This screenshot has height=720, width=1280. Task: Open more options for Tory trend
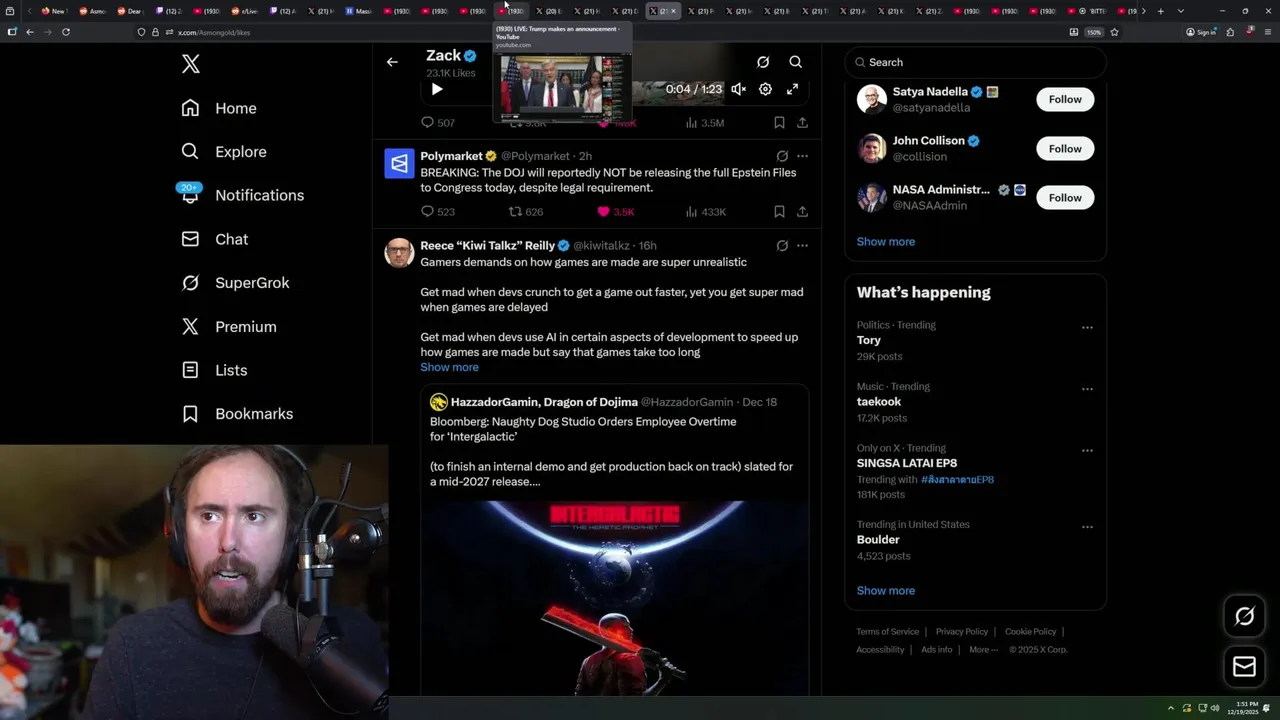click(1087, 327)
